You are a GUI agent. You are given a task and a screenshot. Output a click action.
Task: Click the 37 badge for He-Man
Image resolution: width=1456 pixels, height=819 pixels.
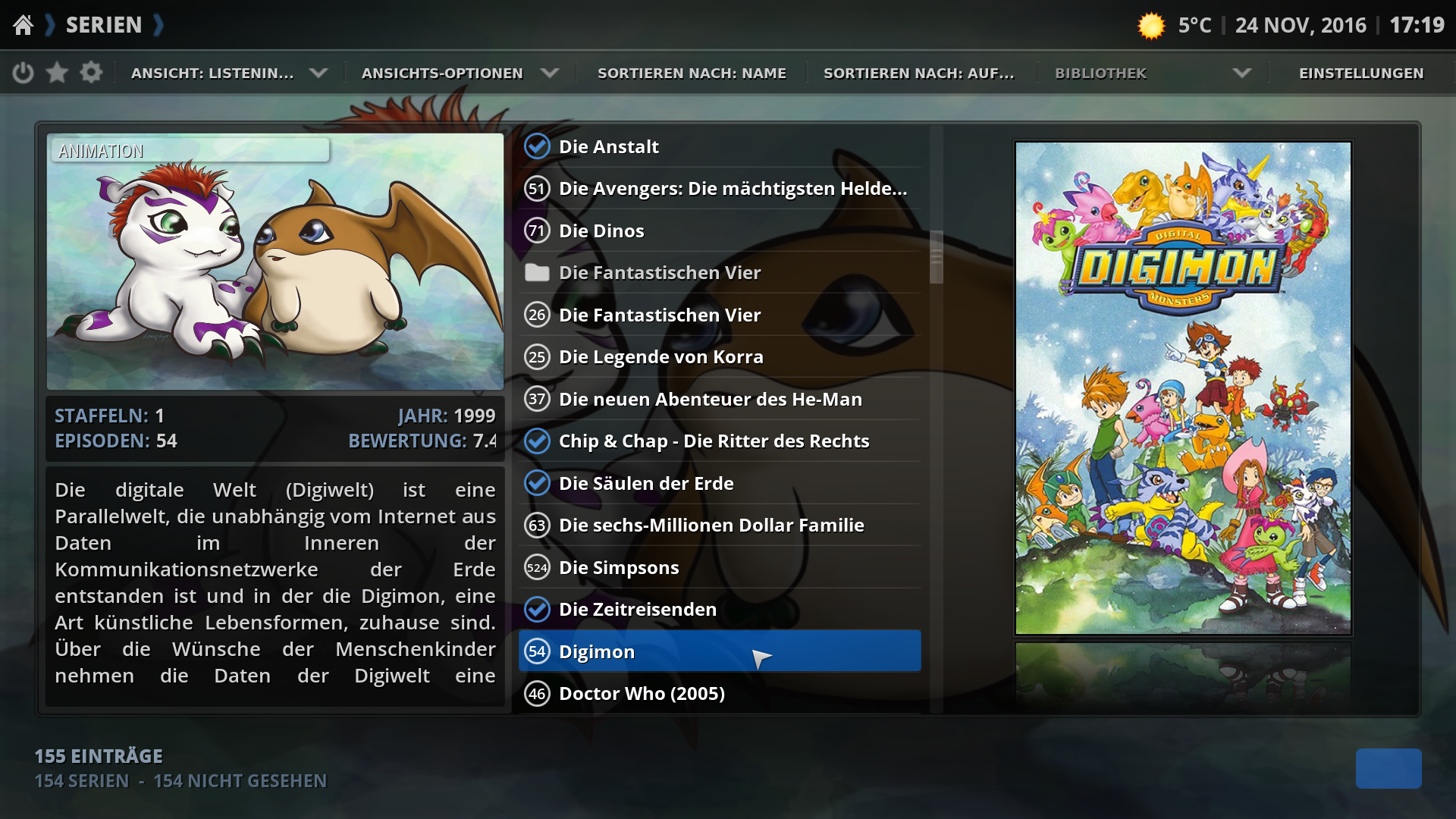537,399
